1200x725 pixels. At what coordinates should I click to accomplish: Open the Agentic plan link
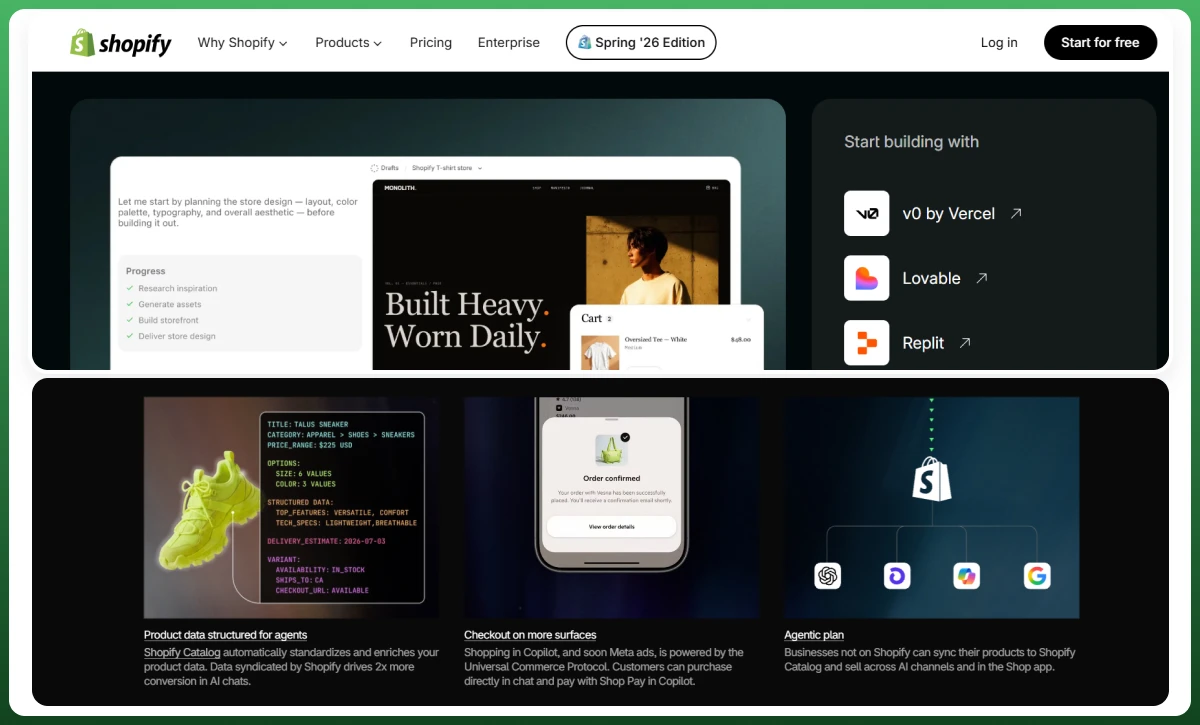click(814, 635)
